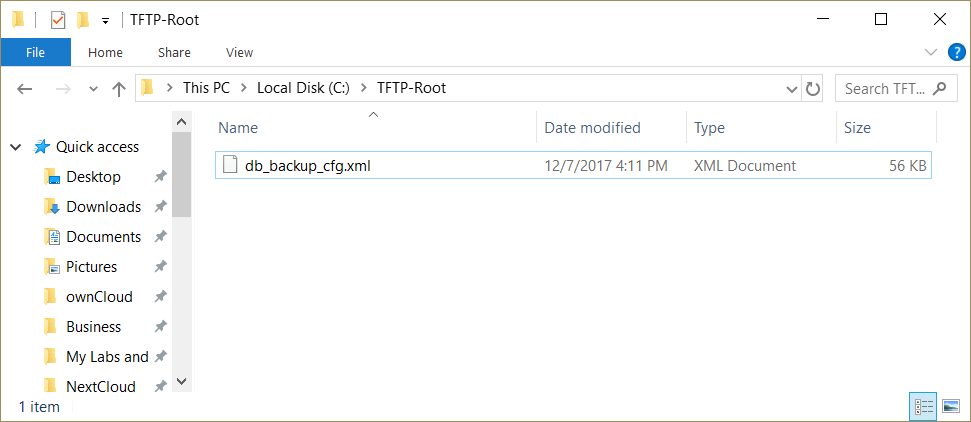Viewport: 971px width, 422px height.
Task: Open Recent locations dropdown arrow
Action: point(94,88)
